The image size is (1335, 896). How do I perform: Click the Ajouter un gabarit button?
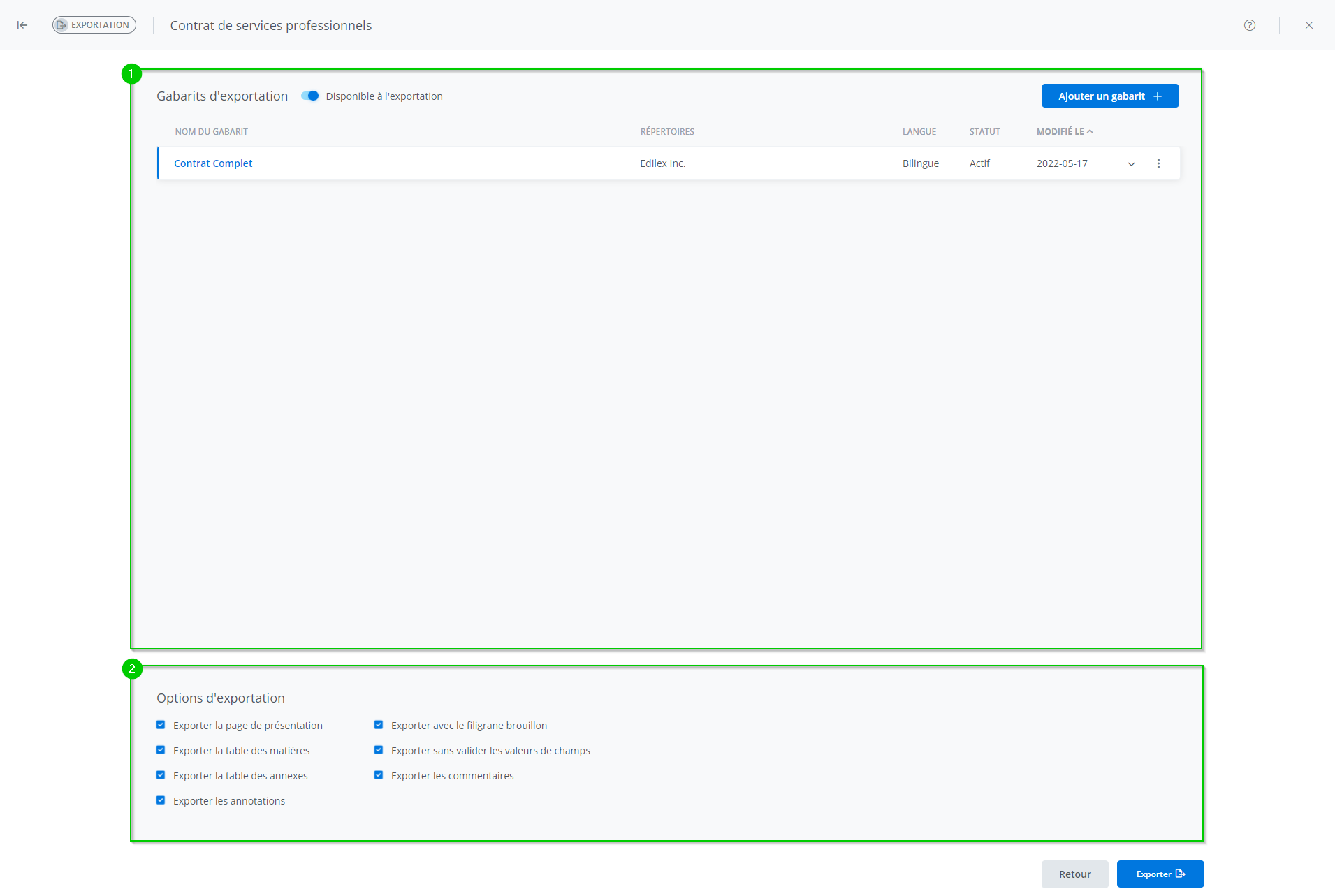pyautogui.click(x=1109, y=96)
